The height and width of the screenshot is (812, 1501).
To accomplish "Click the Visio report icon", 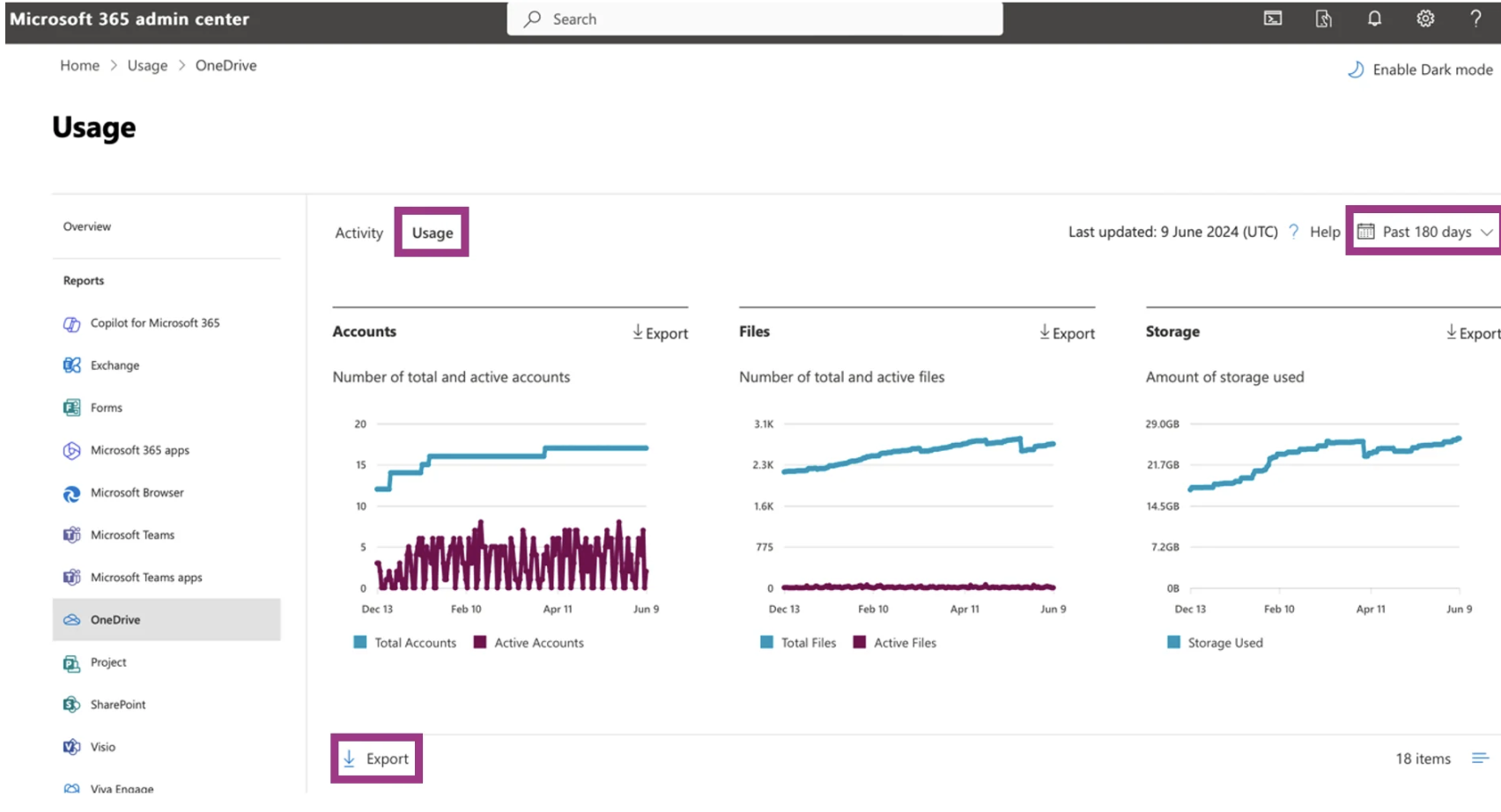I will pos(72,747).
